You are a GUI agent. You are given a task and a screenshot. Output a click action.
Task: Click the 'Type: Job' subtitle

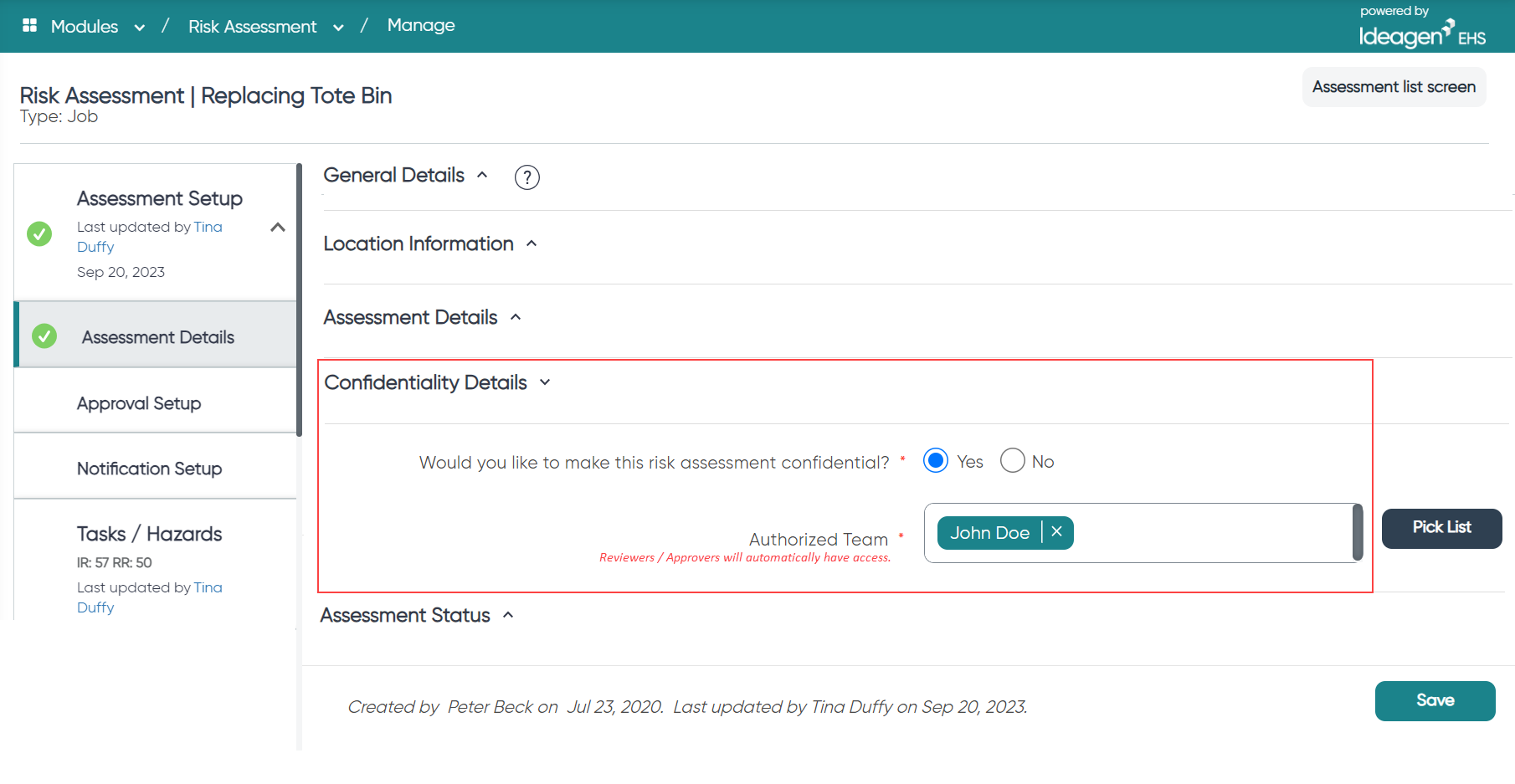pos(59,116)
